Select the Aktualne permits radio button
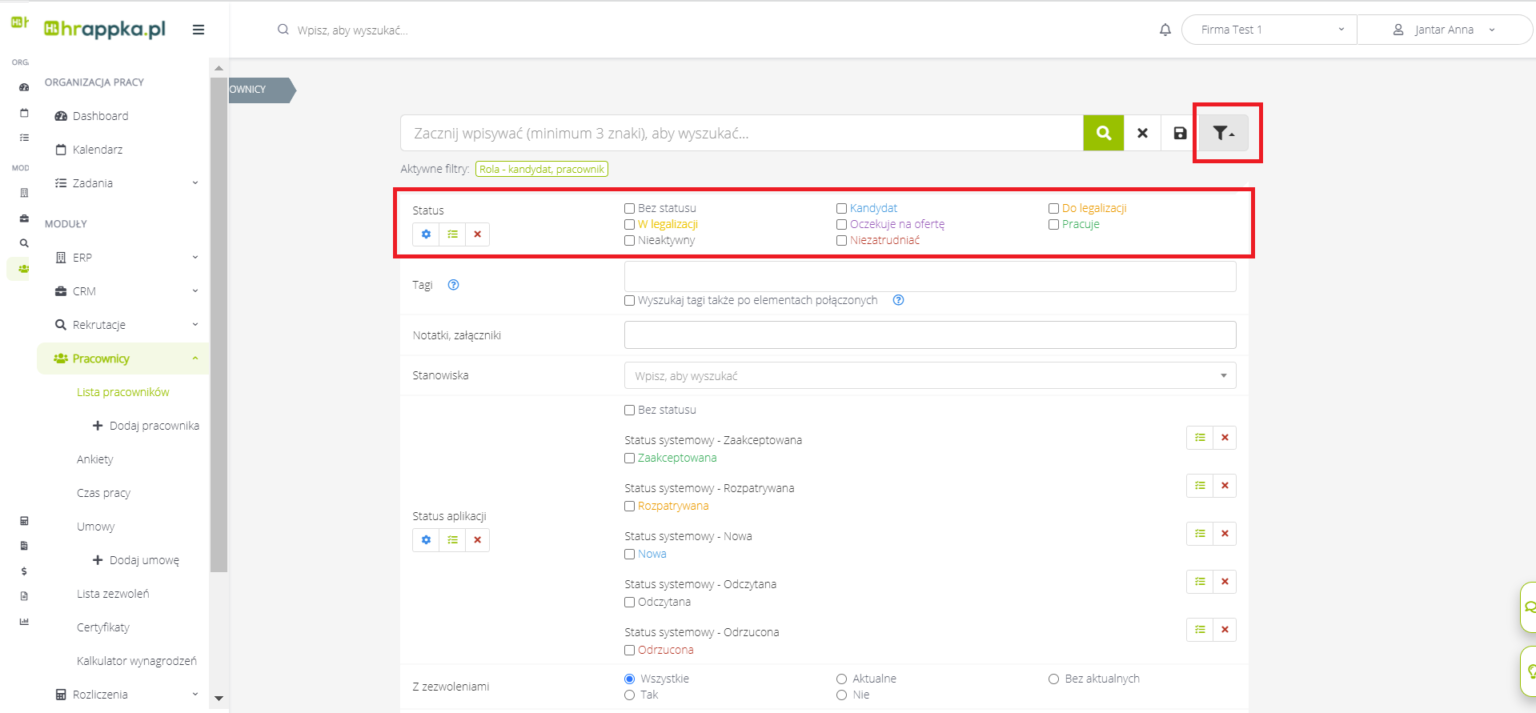The width and height of the screenshot is (1536, 713). click(842, 679)
